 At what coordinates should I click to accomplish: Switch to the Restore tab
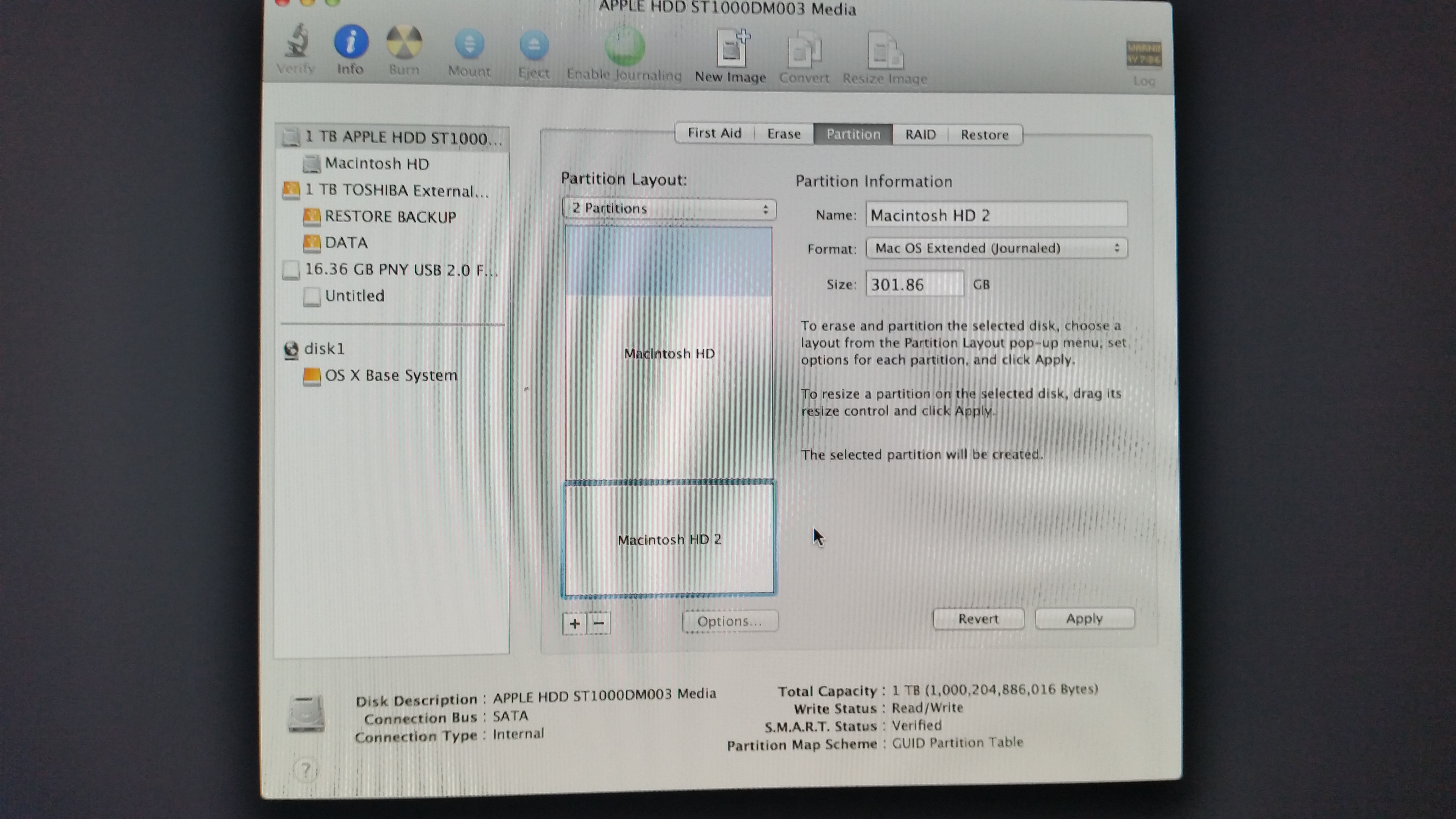tap(985, 135)
